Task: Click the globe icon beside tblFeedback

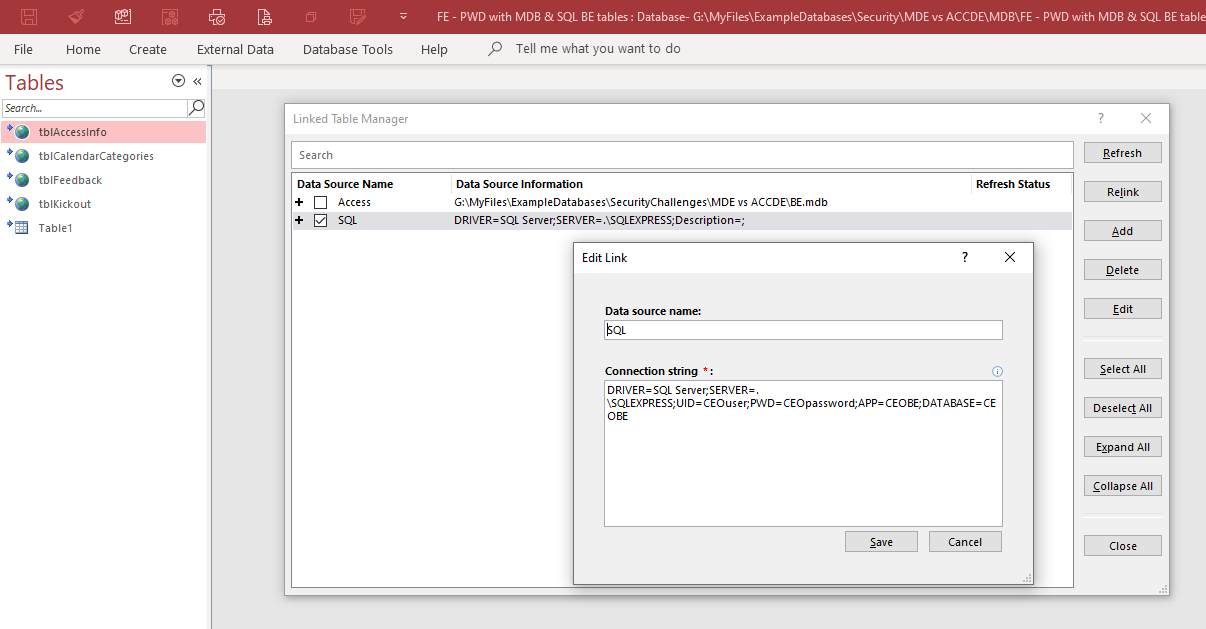Action: [20, 179]
